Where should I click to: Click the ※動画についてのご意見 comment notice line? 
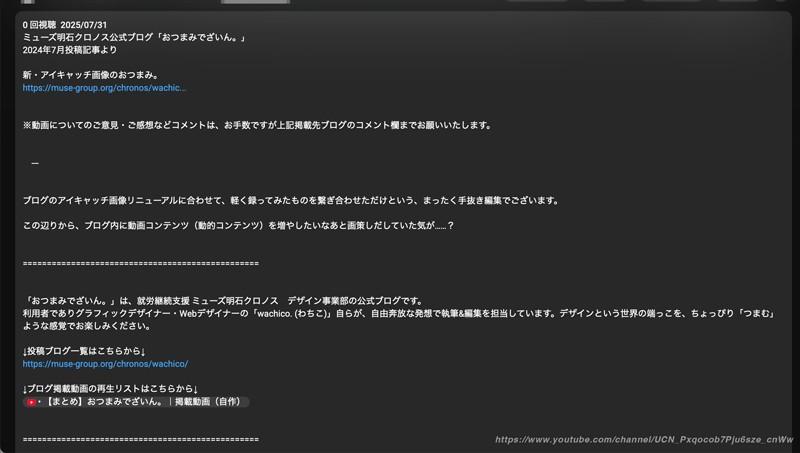pos(257,125)
